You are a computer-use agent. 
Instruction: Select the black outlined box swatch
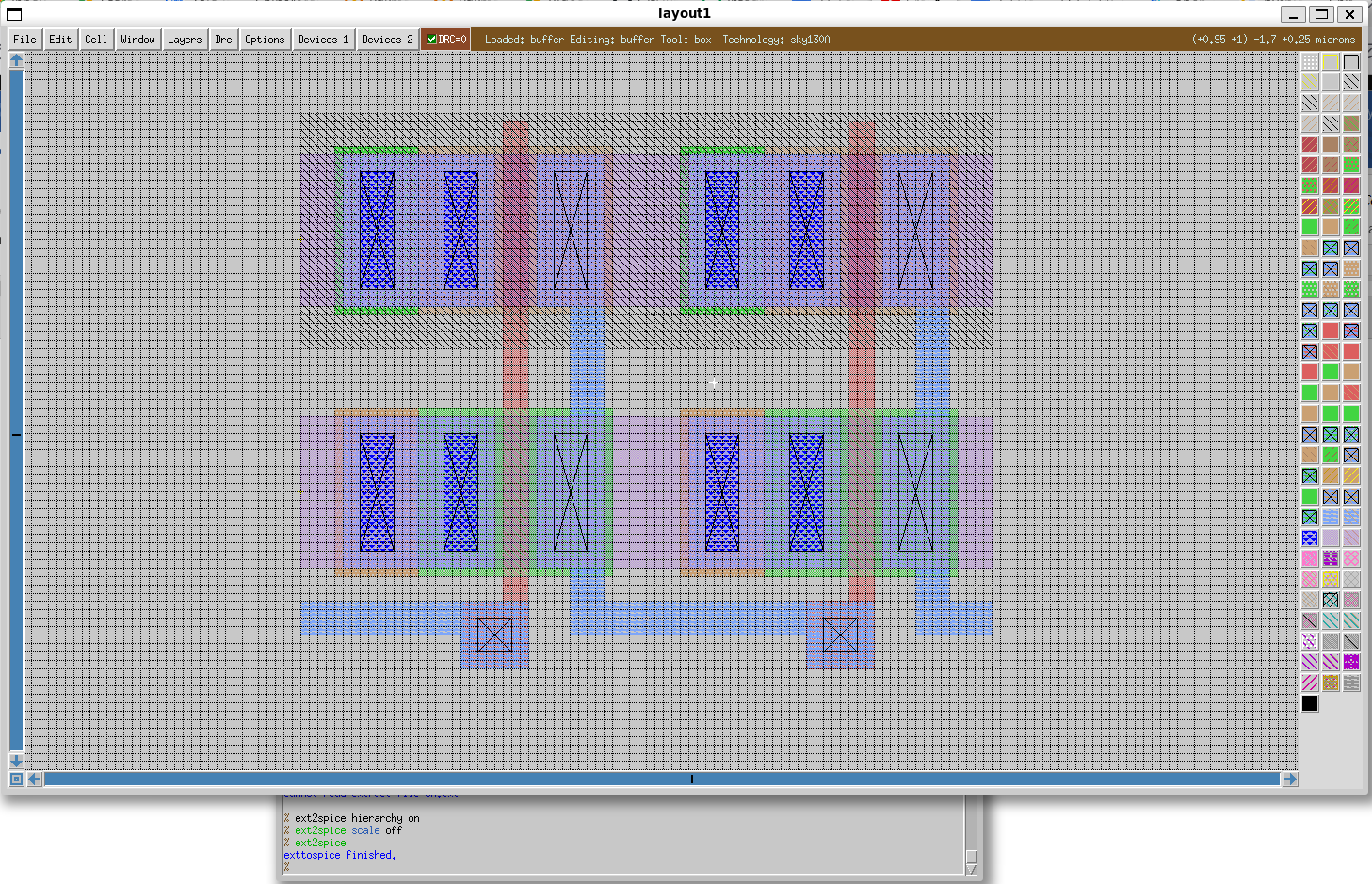pyautogui.click(x=1351, y=62)
